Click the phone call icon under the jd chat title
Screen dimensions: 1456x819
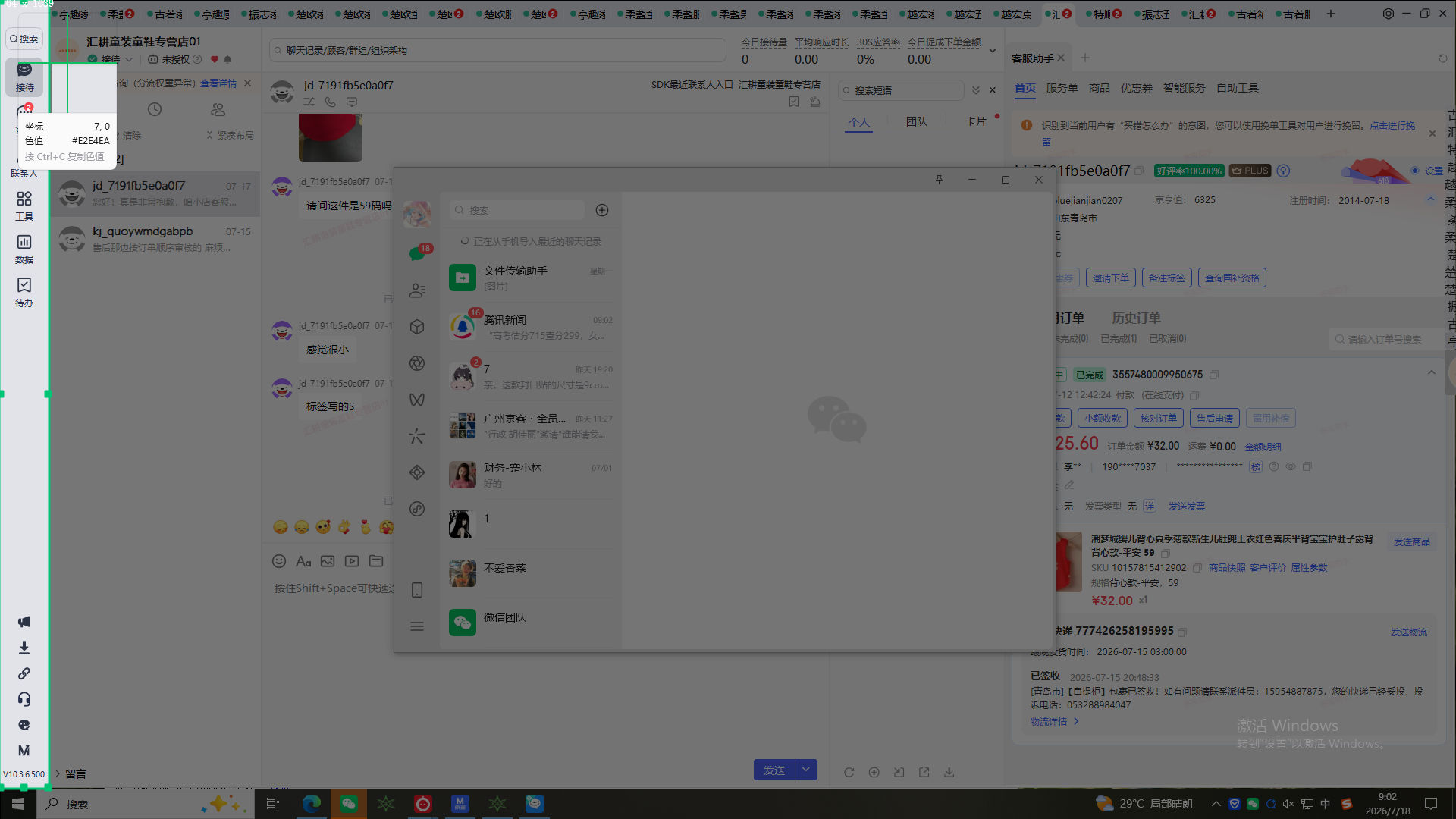pyautogui.click(x=331, y=102)
